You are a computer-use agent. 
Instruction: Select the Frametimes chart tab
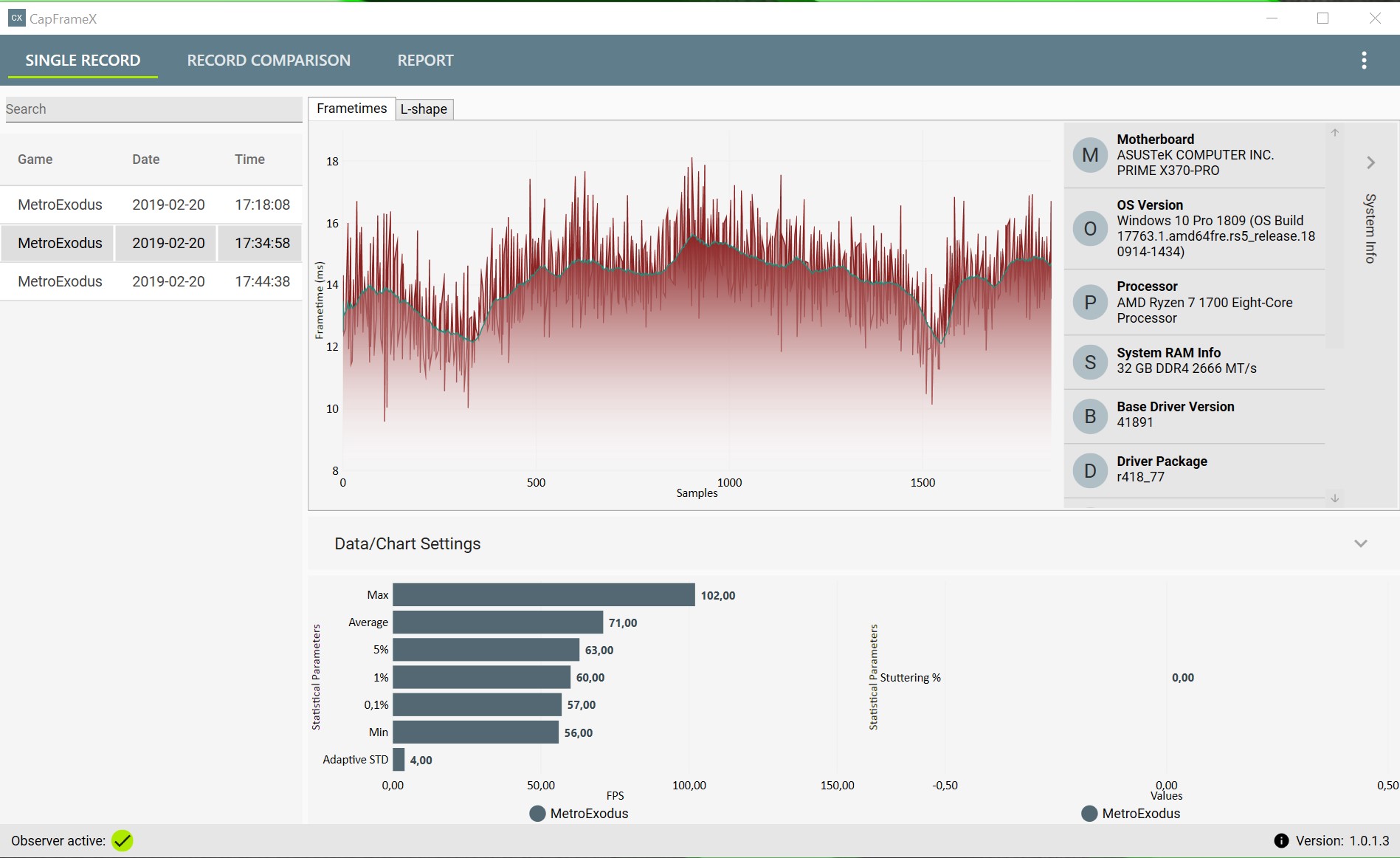(352, 109)
